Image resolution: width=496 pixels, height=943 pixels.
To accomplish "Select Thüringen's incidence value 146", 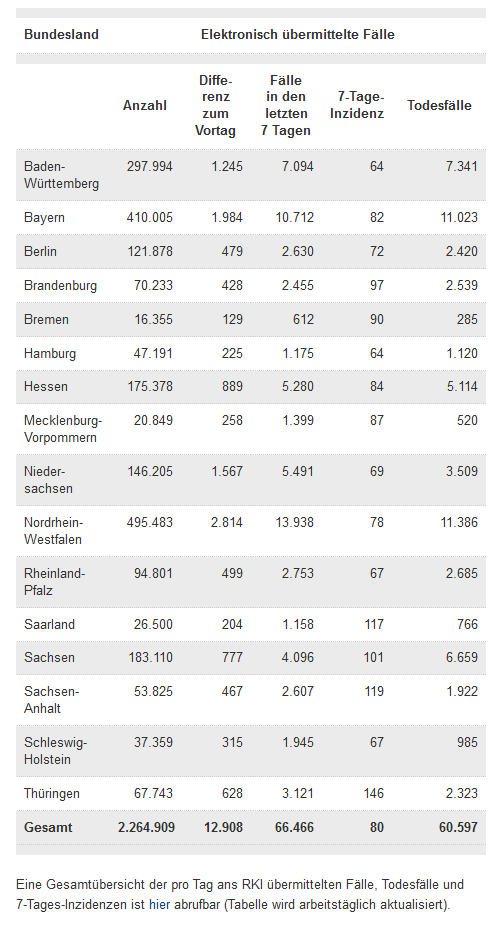I will coord(373,793).
